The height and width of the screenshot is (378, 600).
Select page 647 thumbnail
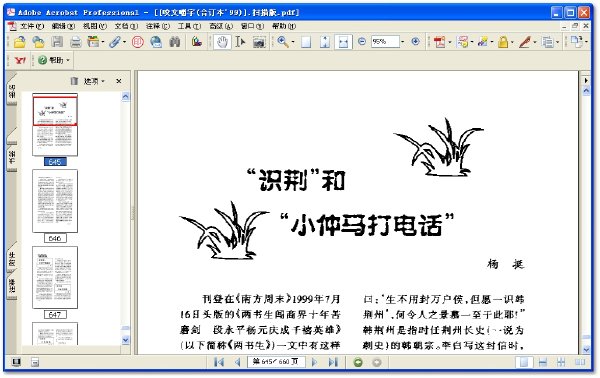pyautogui.click(x=55, y=277)
